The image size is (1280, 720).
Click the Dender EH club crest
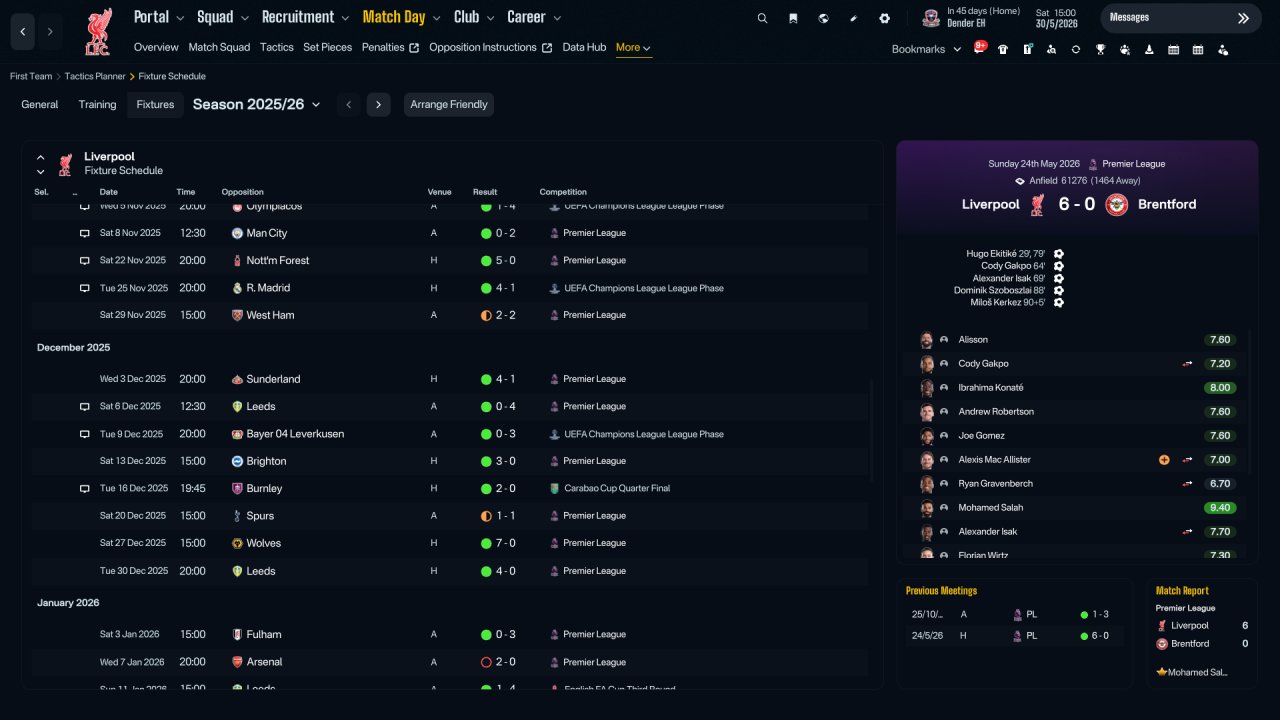[932, 17]
